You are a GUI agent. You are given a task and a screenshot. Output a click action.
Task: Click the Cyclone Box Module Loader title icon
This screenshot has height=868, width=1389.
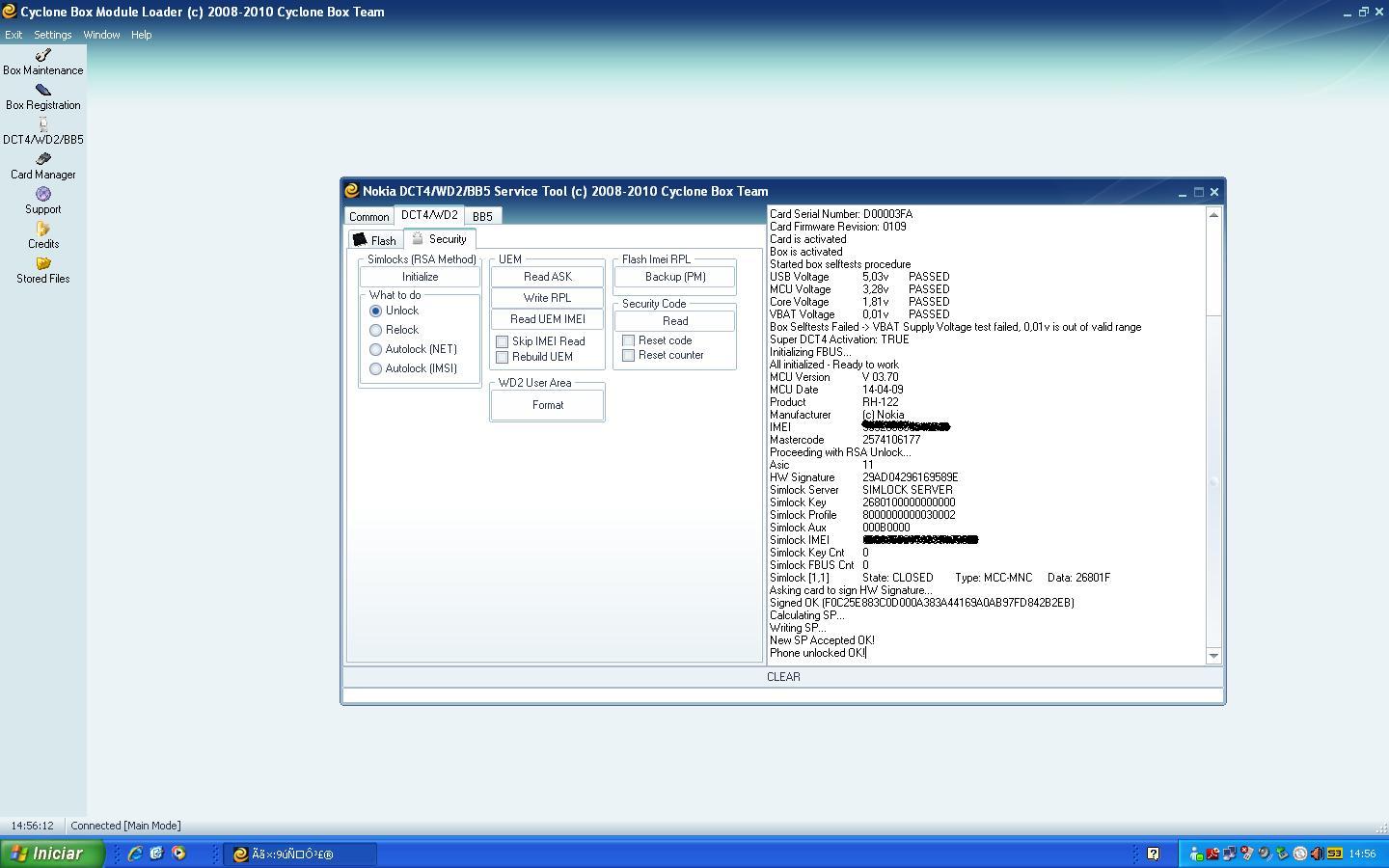tap(9, 12)
